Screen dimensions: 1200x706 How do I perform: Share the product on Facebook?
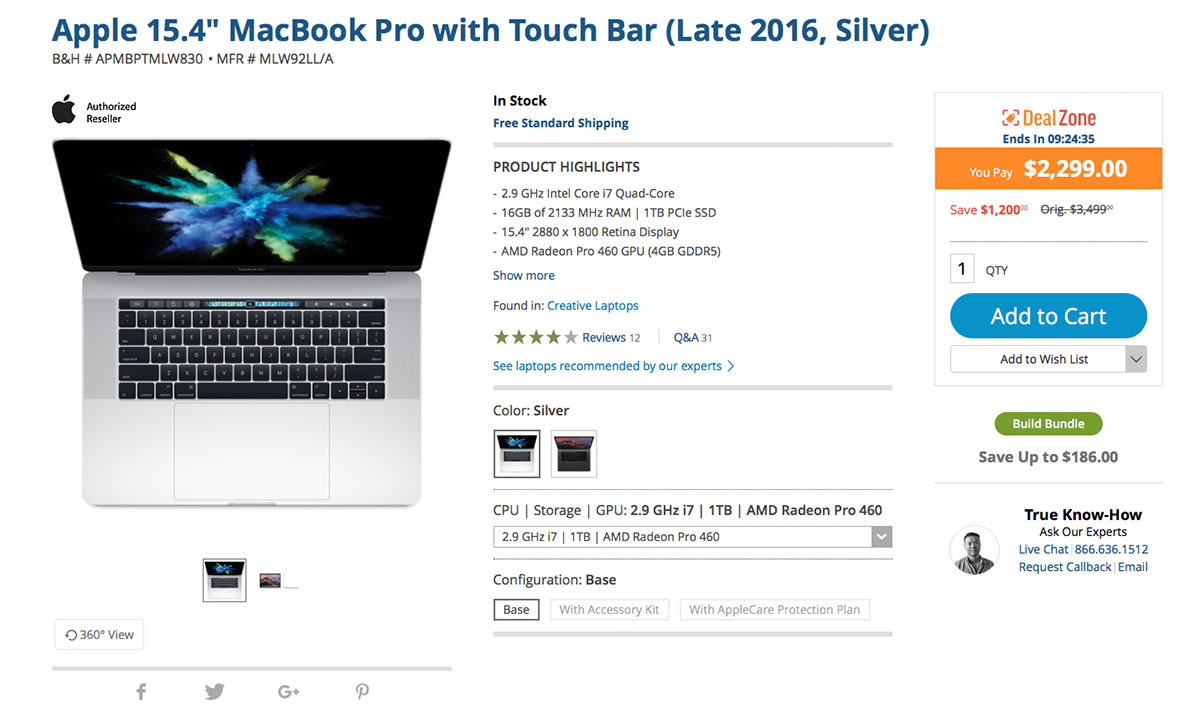click(x=141, y=691)
